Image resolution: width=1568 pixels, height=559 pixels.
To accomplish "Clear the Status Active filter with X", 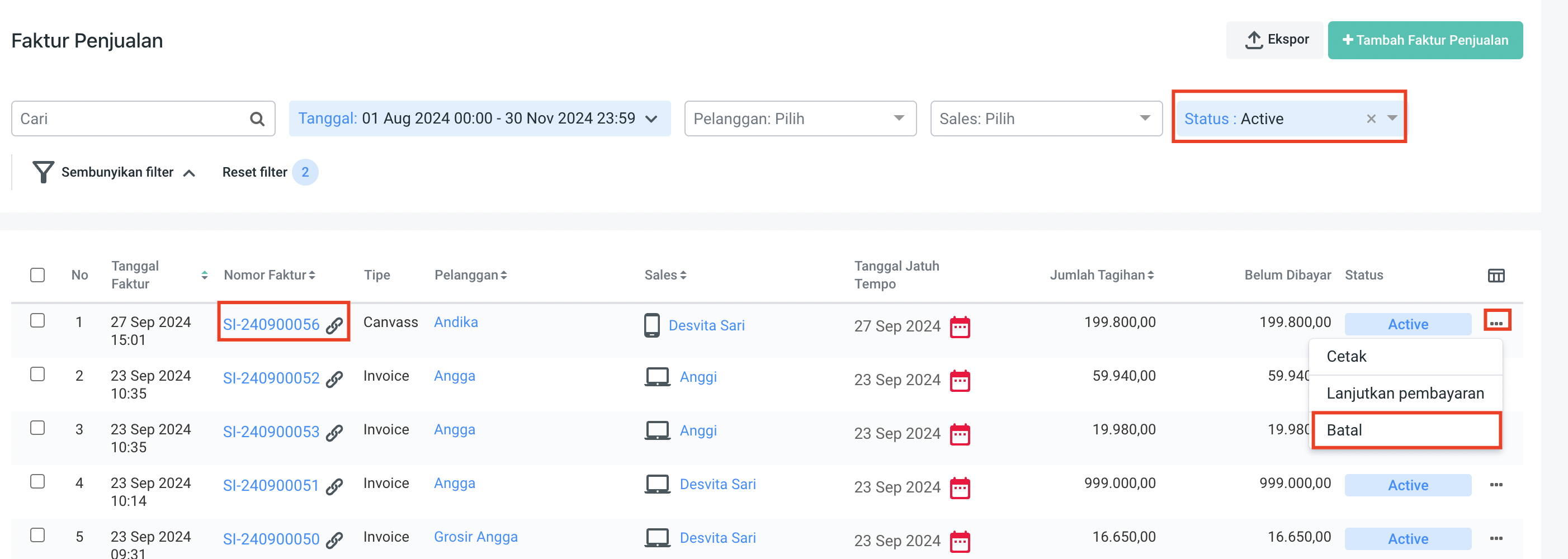I will (1371, 119).
